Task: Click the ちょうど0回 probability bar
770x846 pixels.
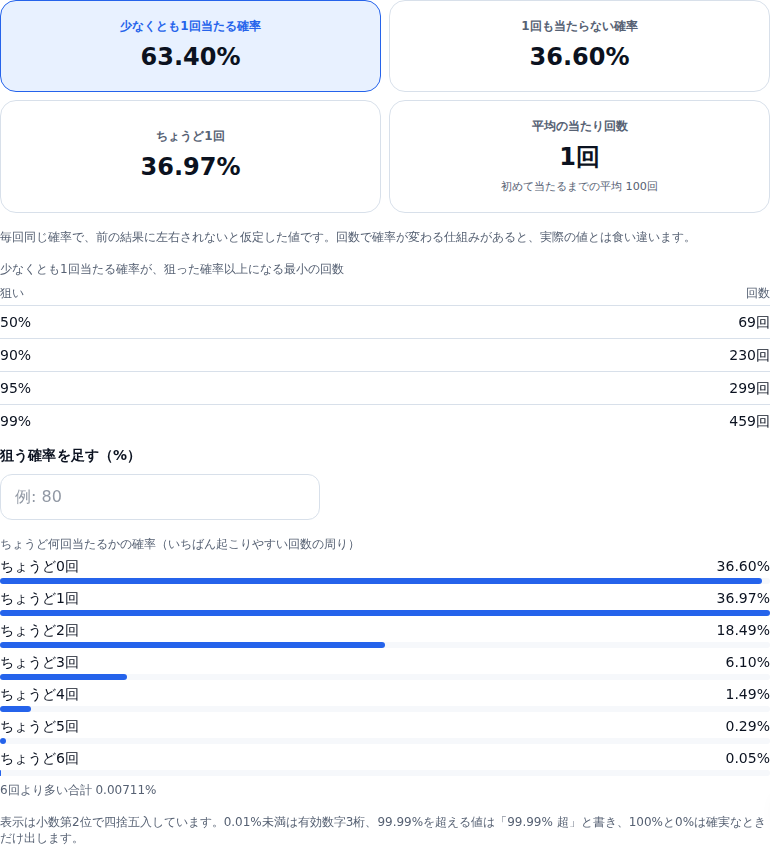Action: click(385, 581)
